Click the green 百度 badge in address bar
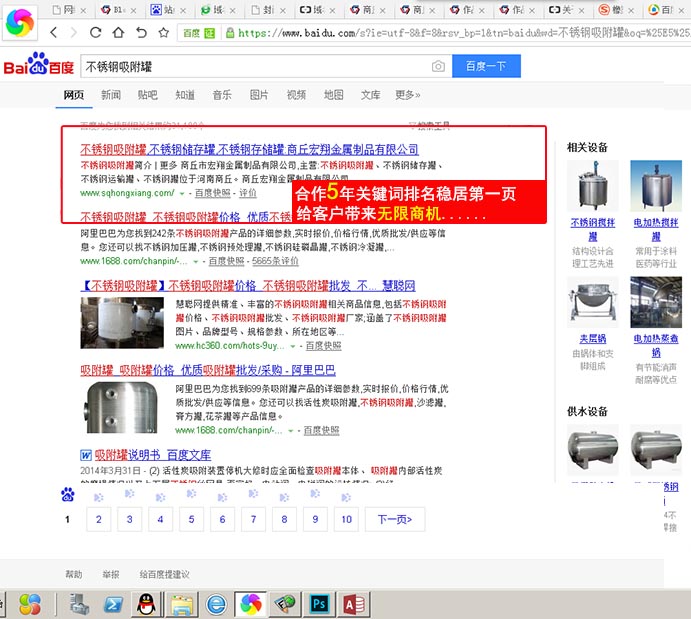The width and height of the screenshot is (691, 619). (199, 33)
